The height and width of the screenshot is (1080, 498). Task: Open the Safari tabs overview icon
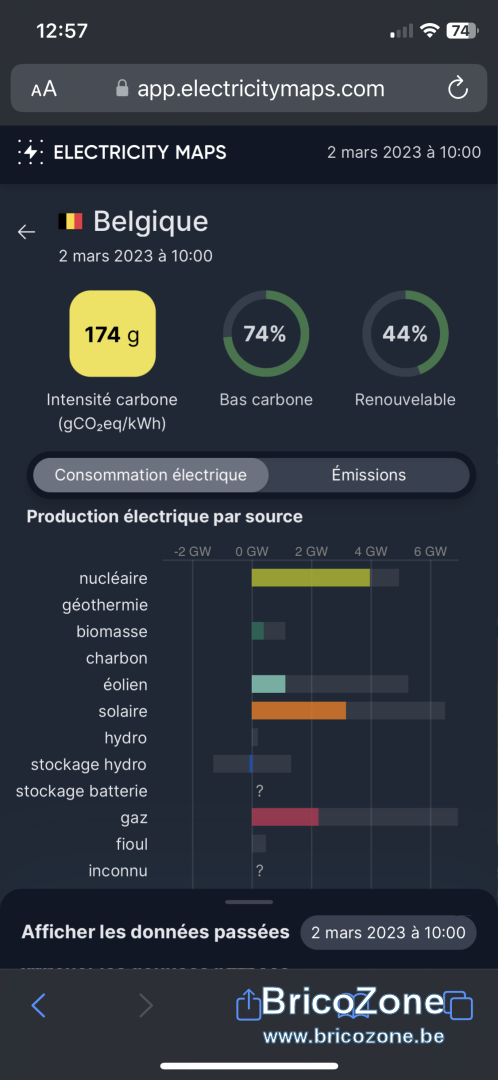[x=458, y=1006]
